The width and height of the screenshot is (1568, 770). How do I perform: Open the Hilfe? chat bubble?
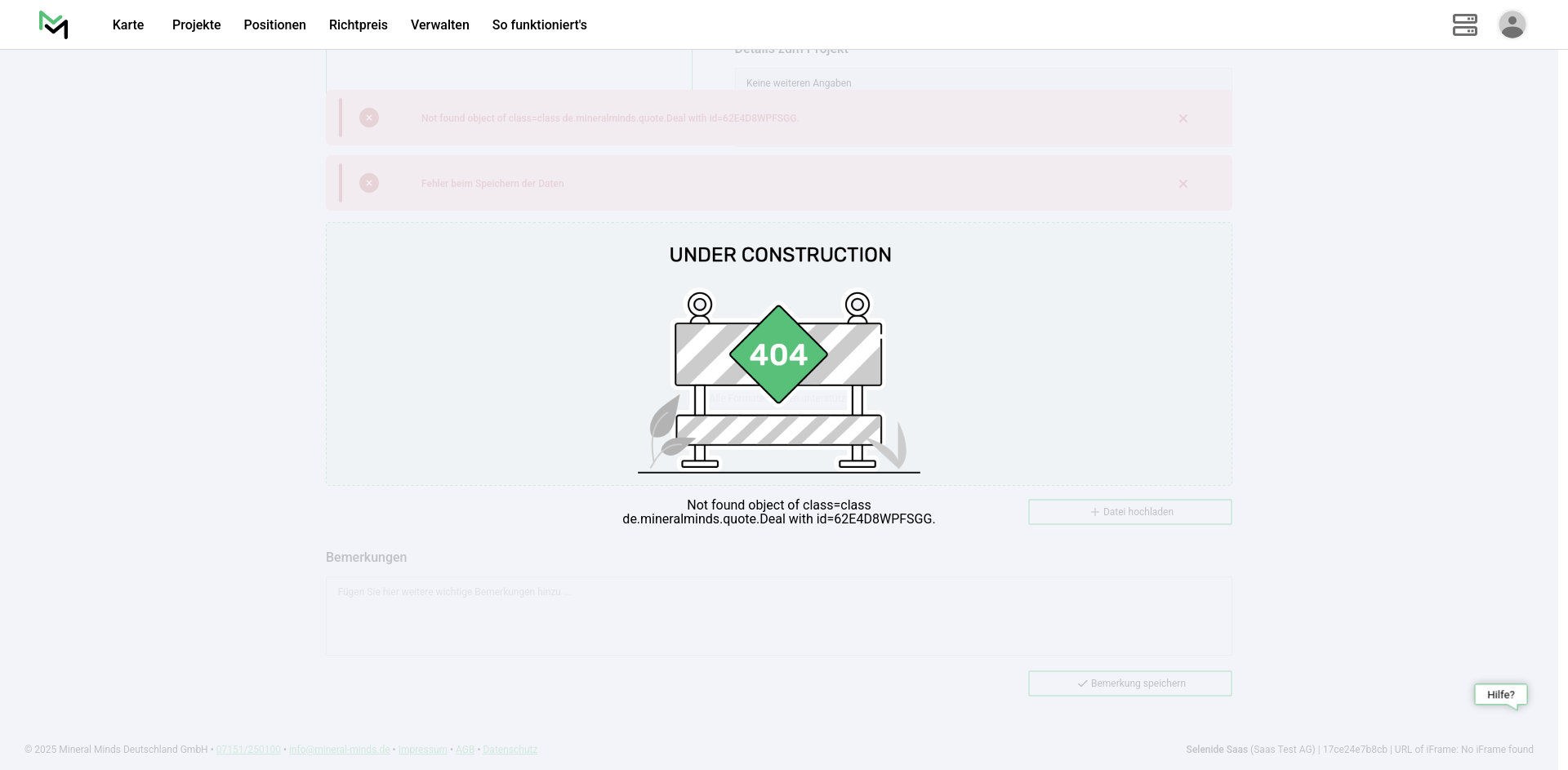click(1500, 695)
